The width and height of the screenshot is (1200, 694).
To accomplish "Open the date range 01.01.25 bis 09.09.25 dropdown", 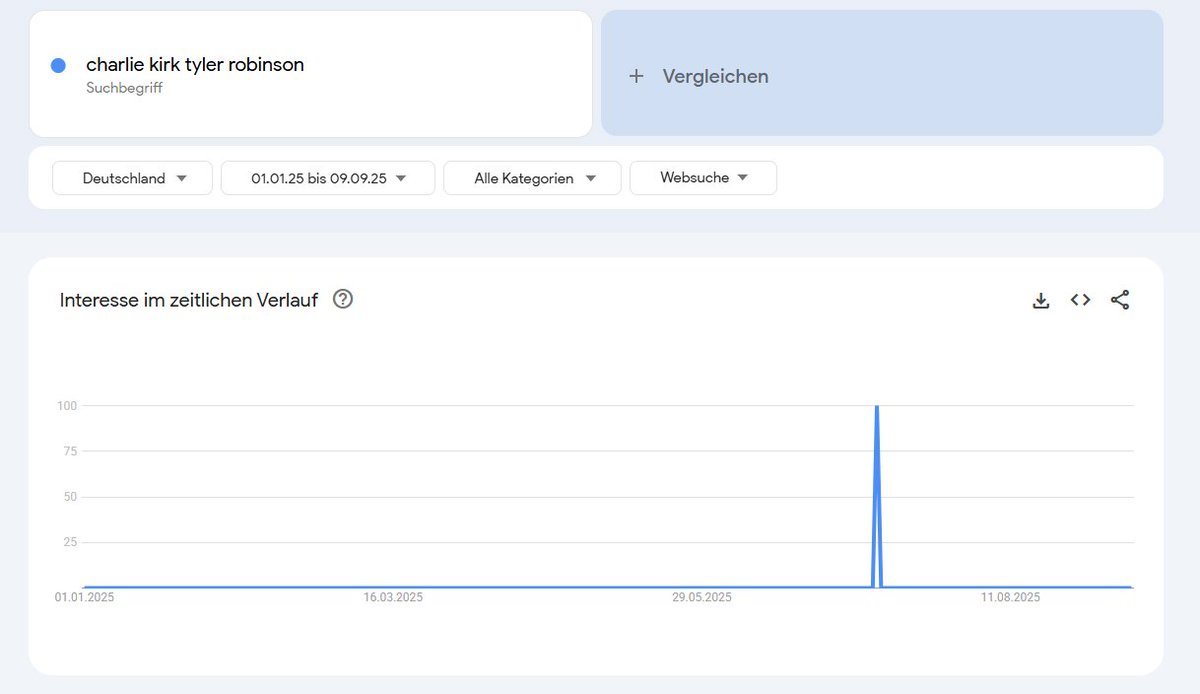I will tap(328, 178).
